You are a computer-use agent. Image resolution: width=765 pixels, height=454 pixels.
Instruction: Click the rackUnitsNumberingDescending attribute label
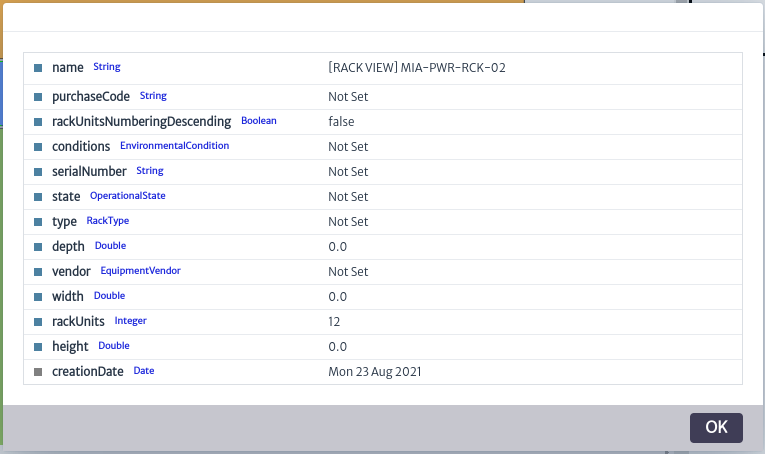pyautogui.click(x=141, y=122)
